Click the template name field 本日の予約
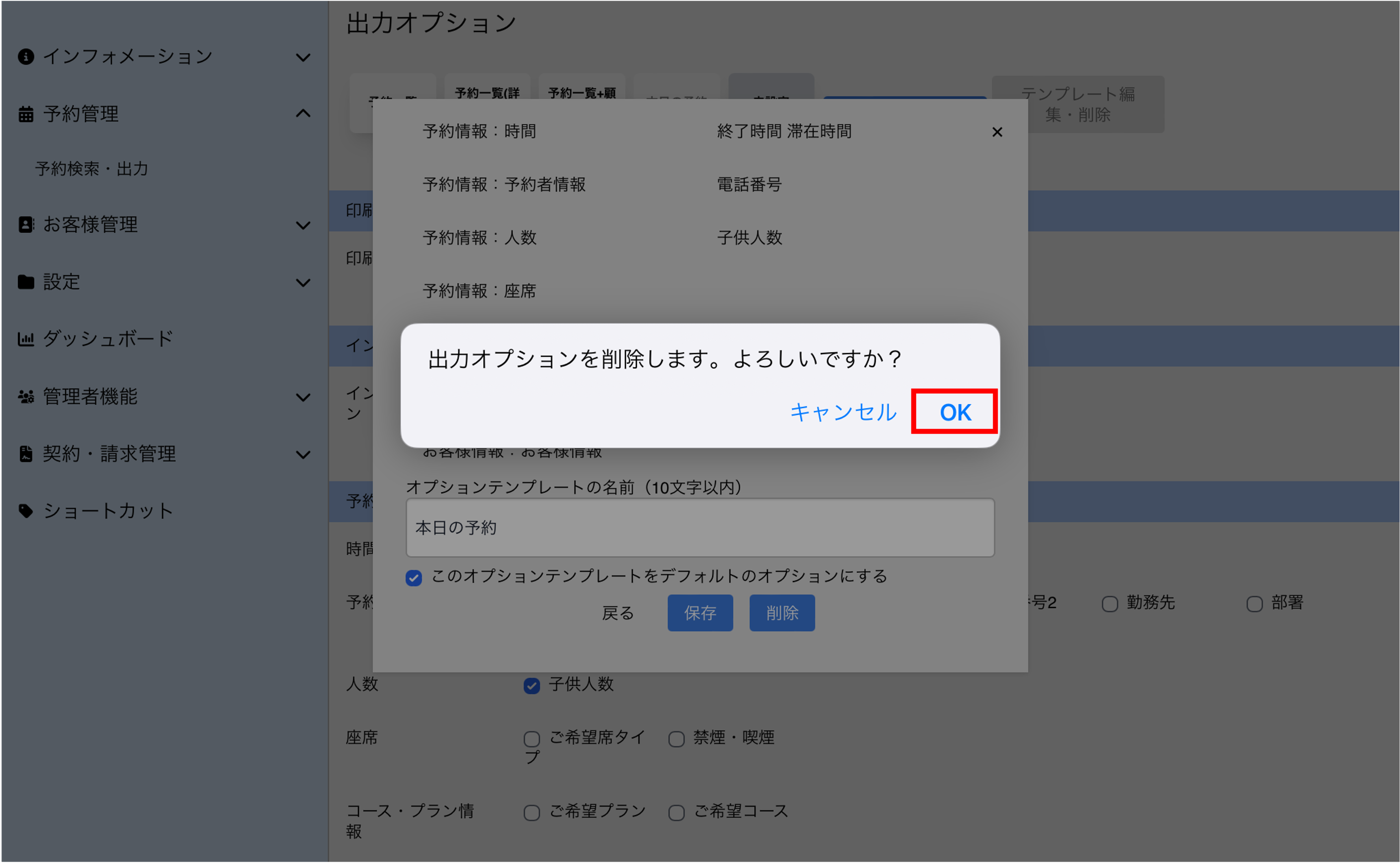 pos(700,528)
